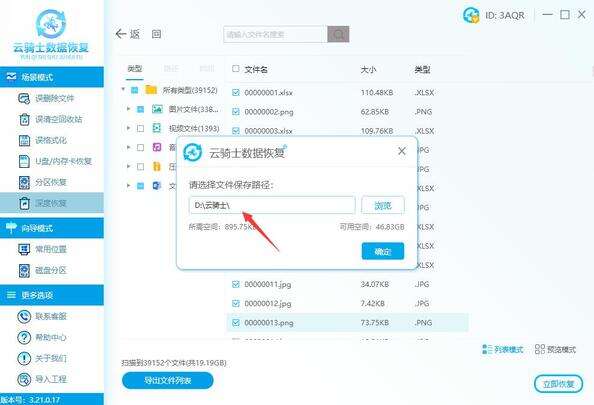Screen dimensions: 594x405
Task: Click the 浏览 browse button
Action: (x=383, y=205)
